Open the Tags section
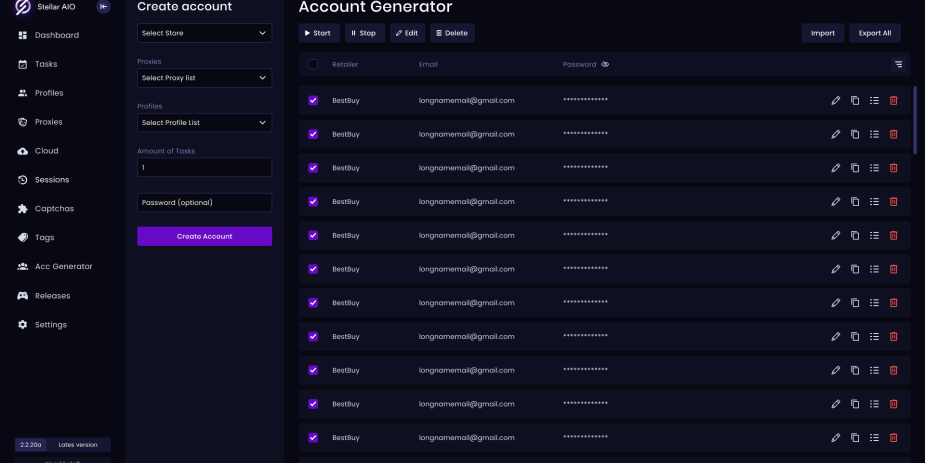Screen dimensions: 925x463 44,237
